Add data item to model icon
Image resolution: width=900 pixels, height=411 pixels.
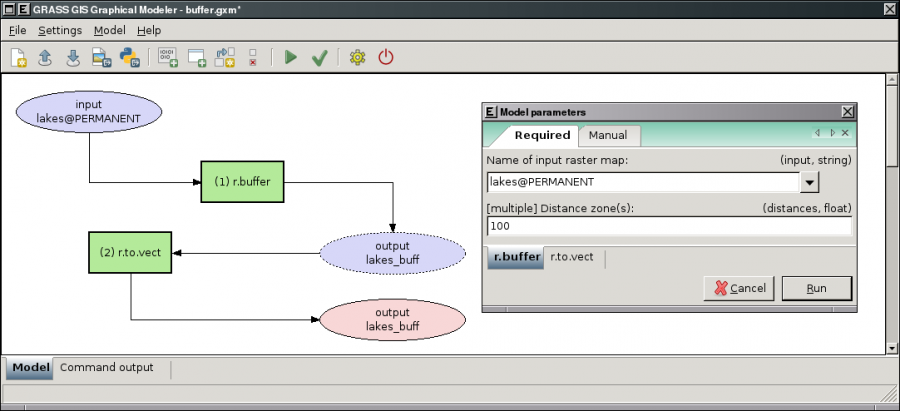coord(196,57)
